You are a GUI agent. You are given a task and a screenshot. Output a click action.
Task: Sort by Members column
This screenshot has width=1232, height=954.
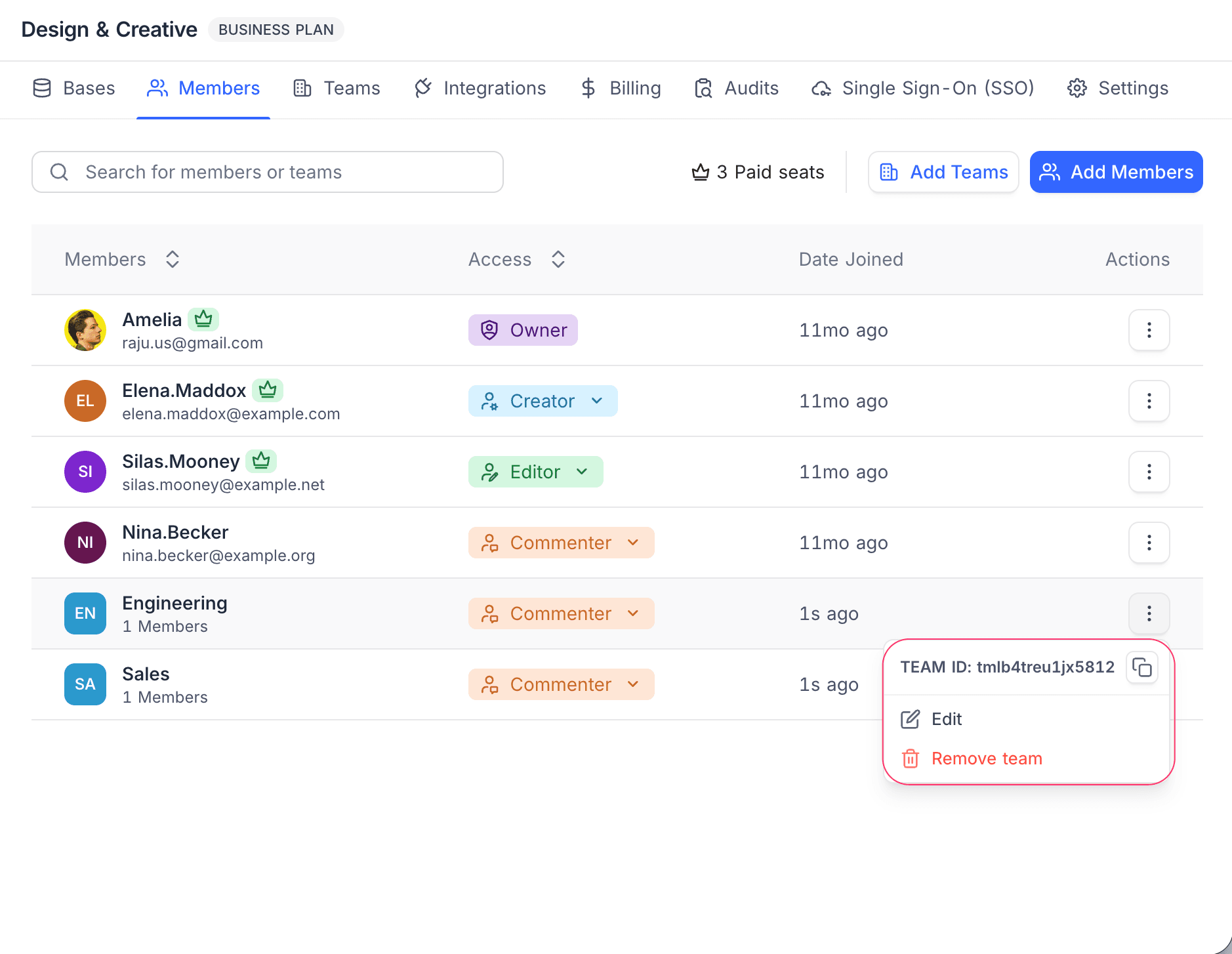[x=172, y=259]
